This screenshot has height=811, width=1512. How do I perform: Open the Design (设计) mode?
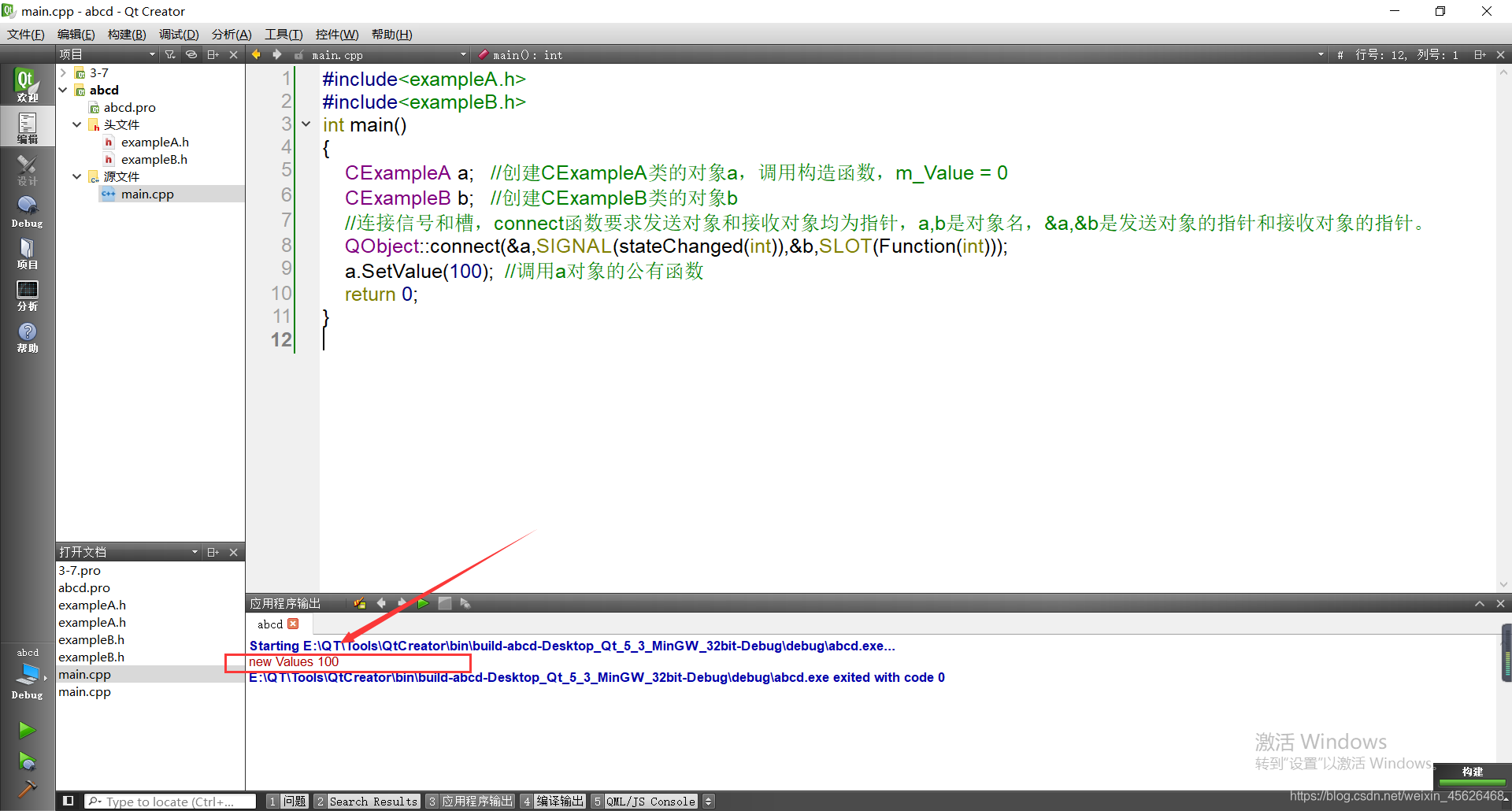coord(27,169)
